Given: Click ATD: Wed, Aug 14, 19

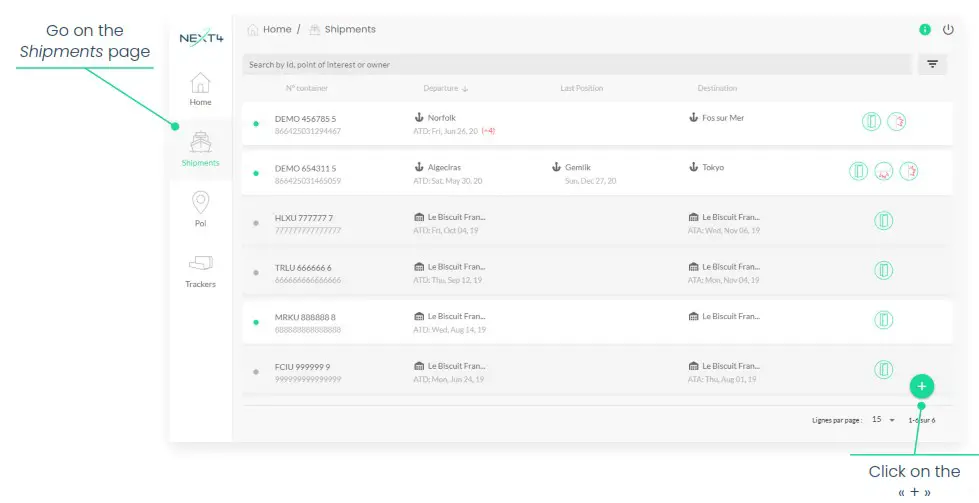Looking at the screenshot, I should (x=449, y=330).
